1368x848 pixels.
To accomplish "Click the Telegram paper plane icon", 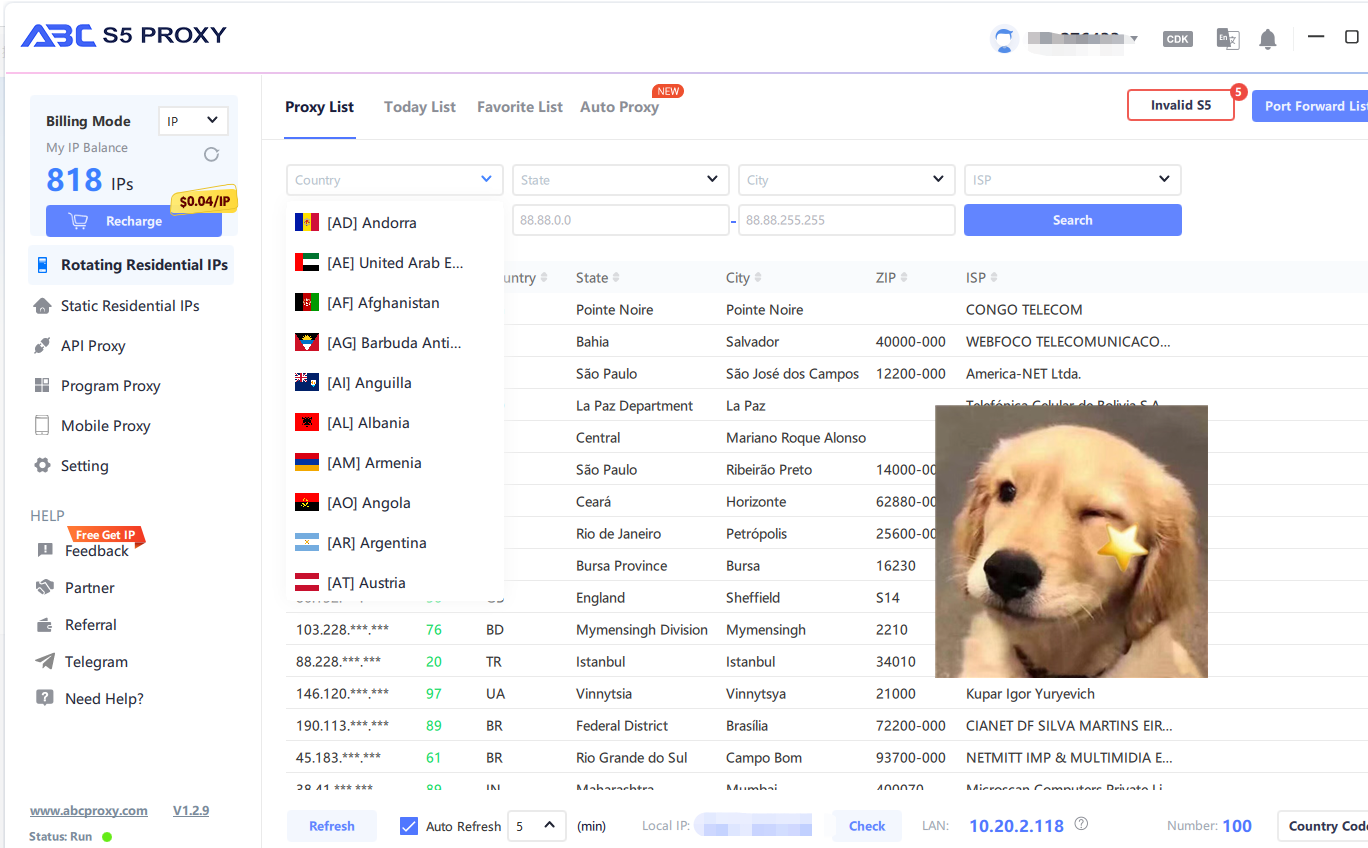I will [44, 661].
